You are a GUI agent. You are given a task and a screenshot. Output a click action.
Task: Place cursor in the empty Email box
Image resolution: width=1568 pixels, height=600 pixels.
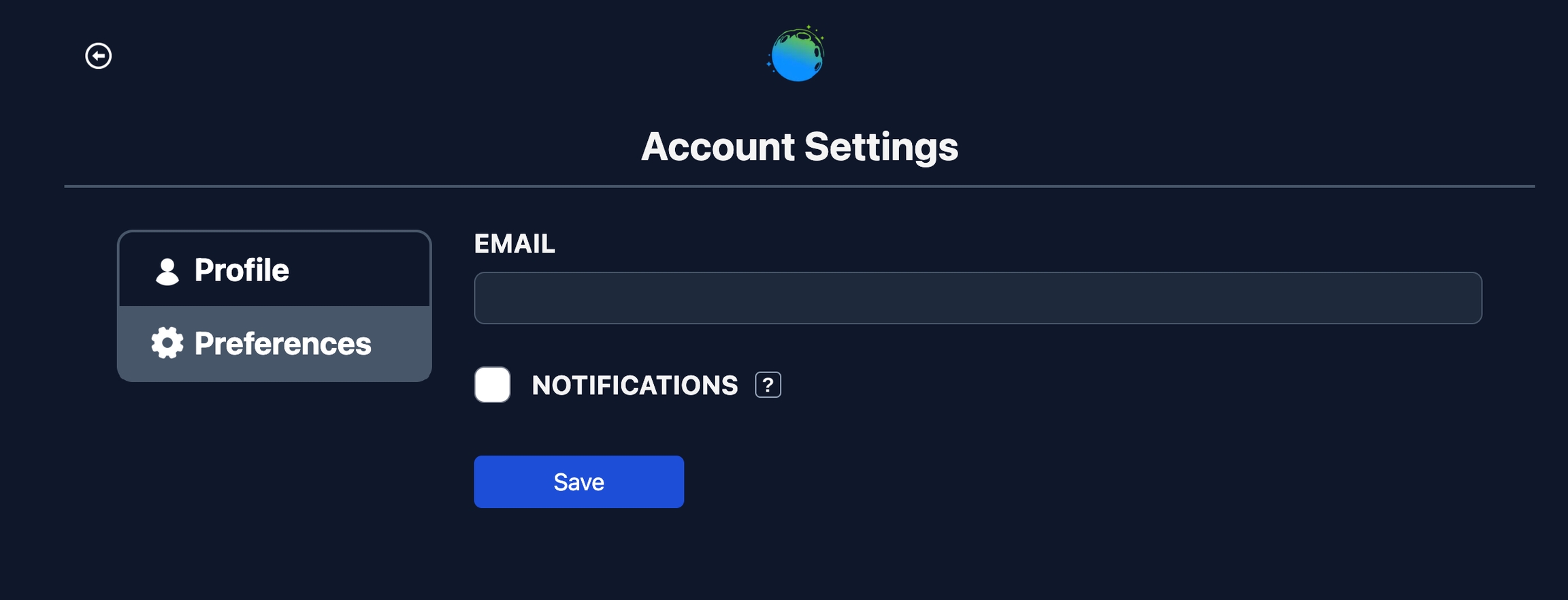coord(977,298)
